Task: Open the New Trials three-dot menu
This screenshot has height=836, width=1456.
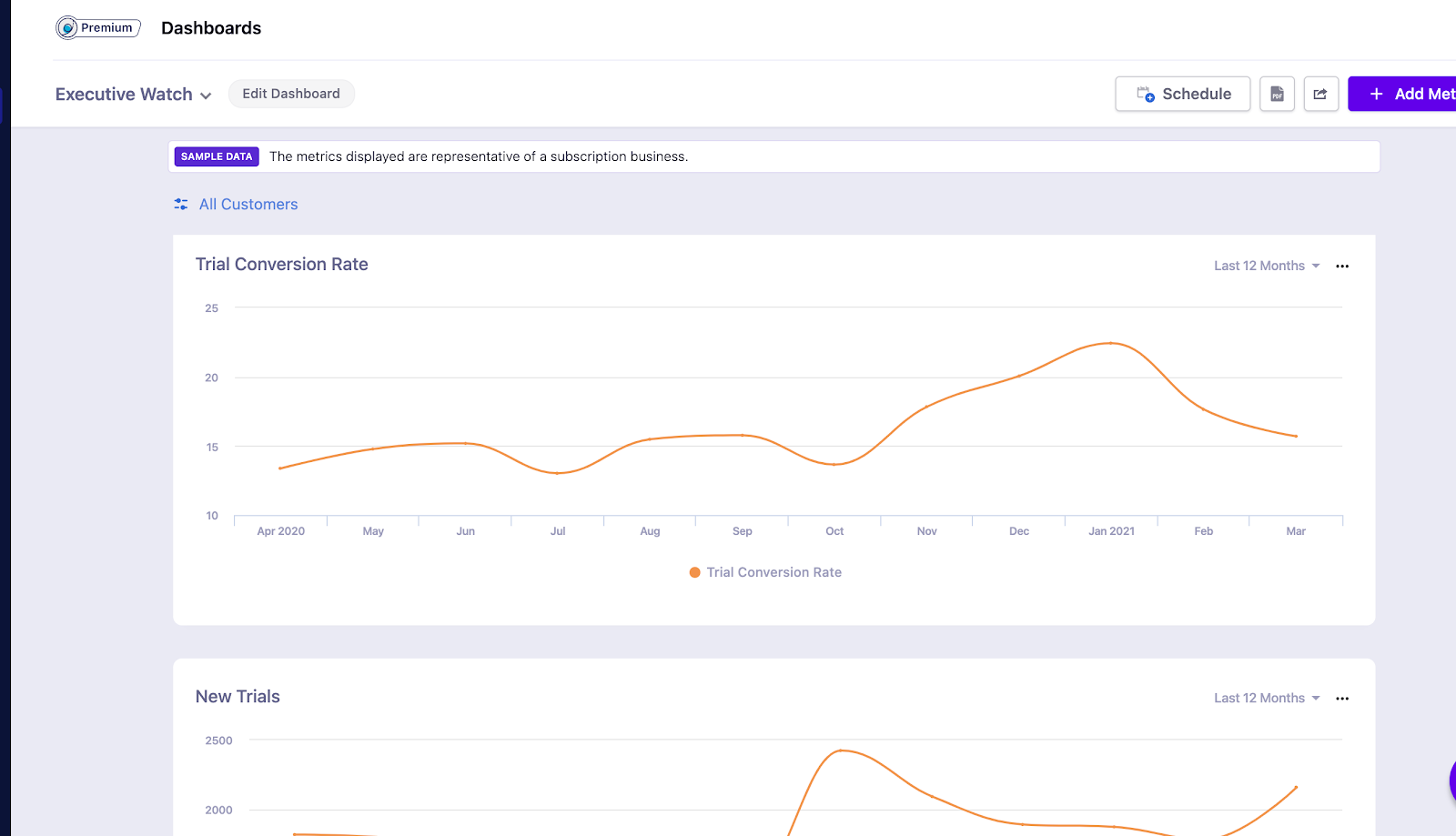Action: pyautogui.click(x=1341, y=699)
